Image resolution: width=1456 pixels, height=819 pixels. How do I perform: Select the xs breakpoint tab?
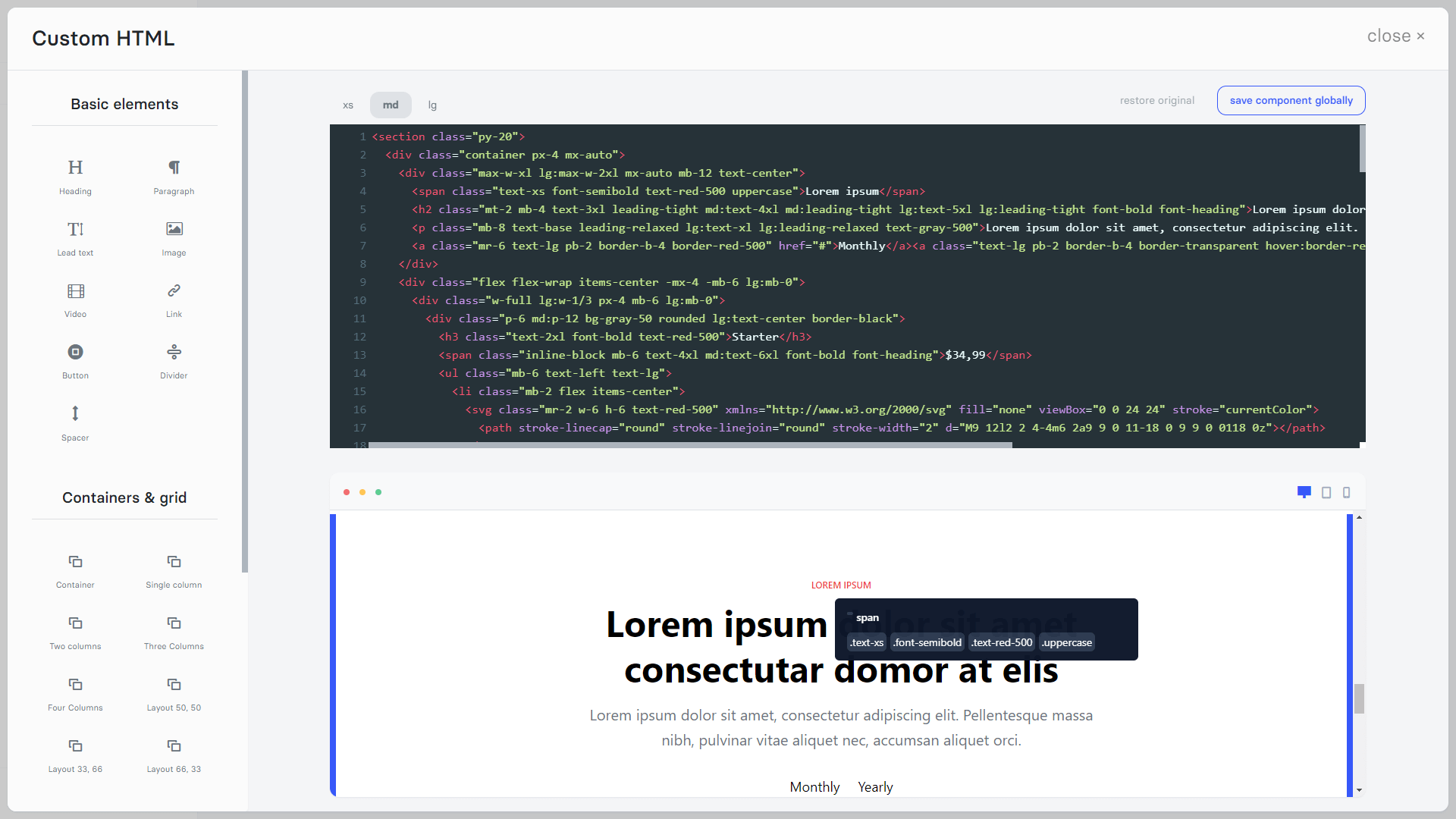pyautogui.click(x=348, y=105)
